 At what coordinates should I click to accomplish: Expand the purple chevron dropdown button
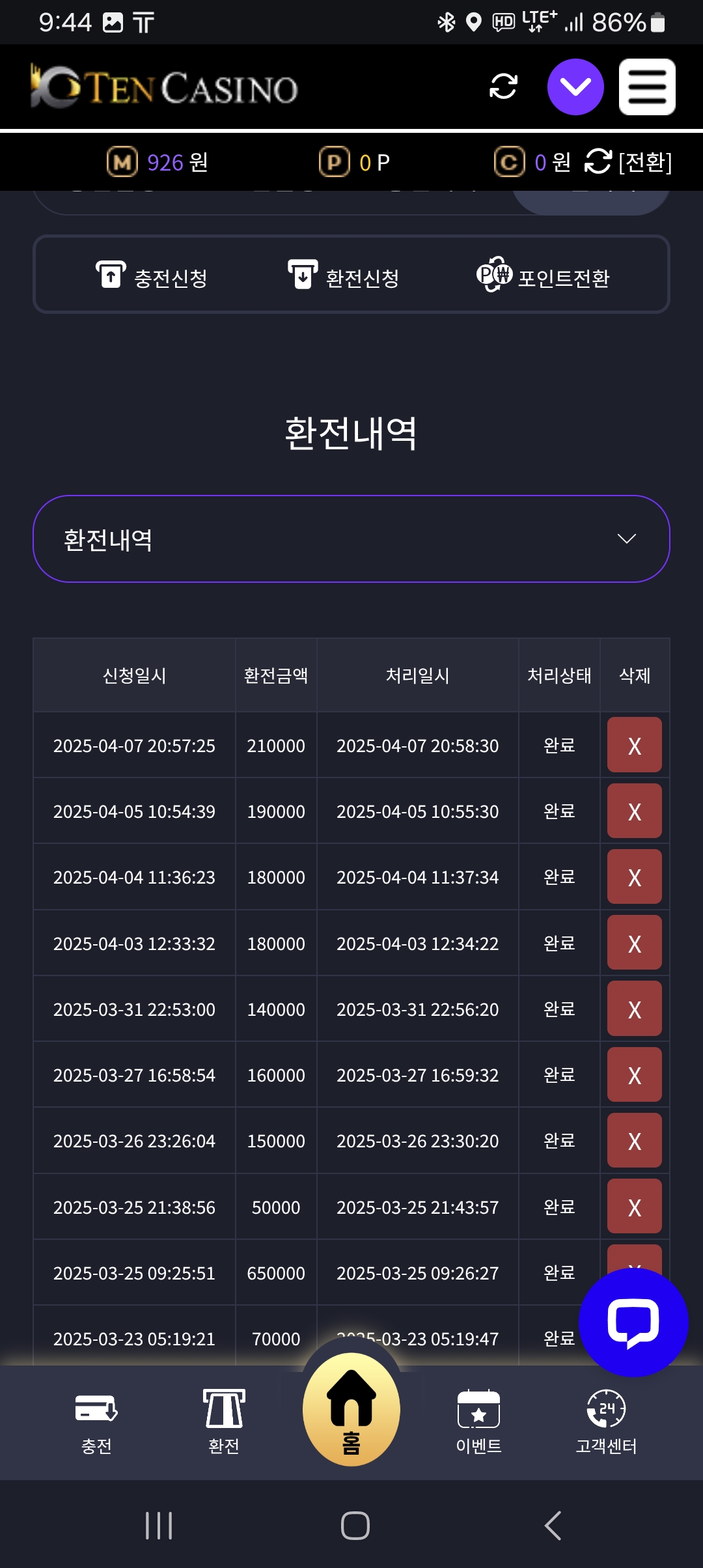pos(575,87)
